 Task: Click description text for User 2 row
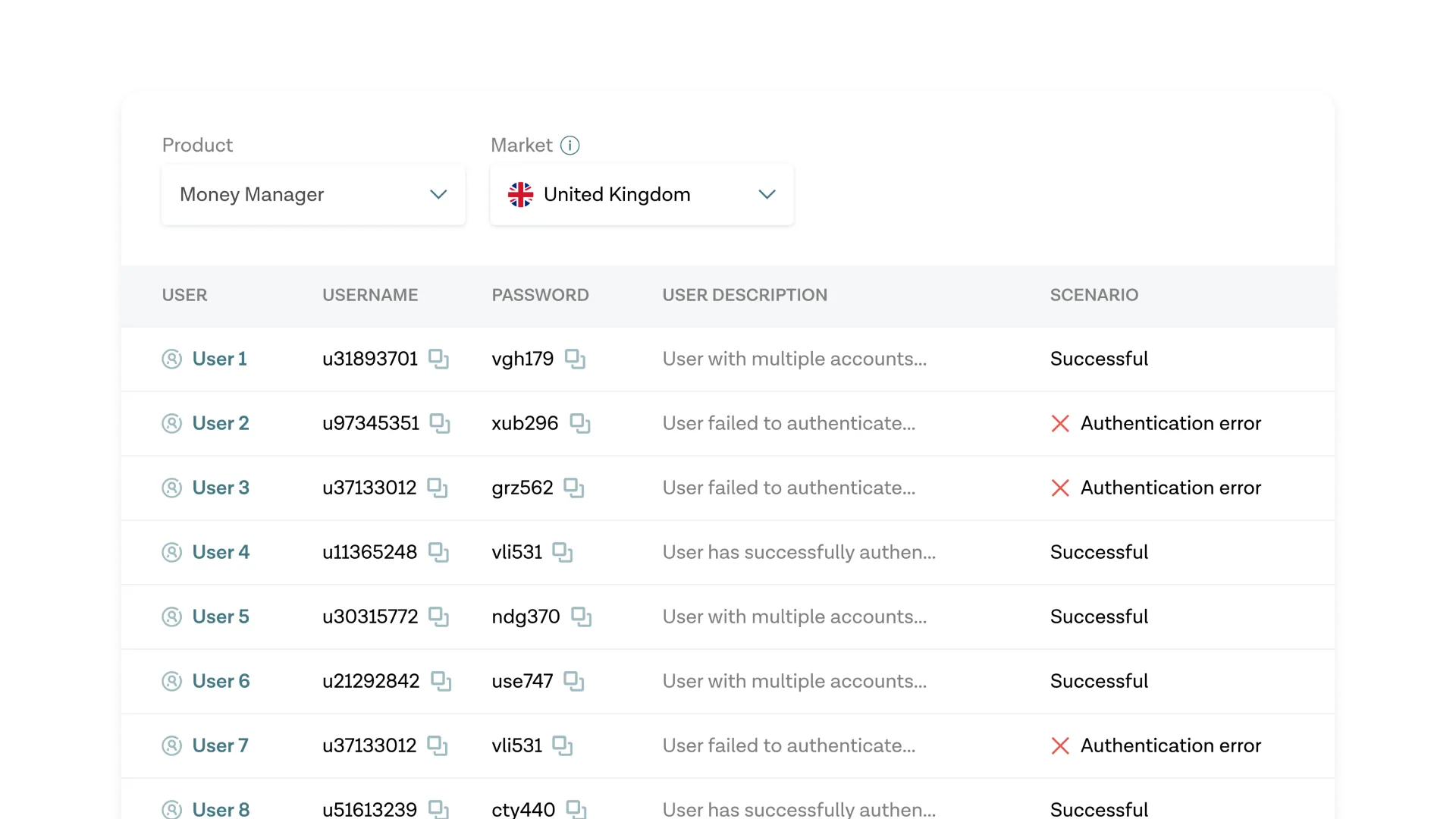[789, 423]
